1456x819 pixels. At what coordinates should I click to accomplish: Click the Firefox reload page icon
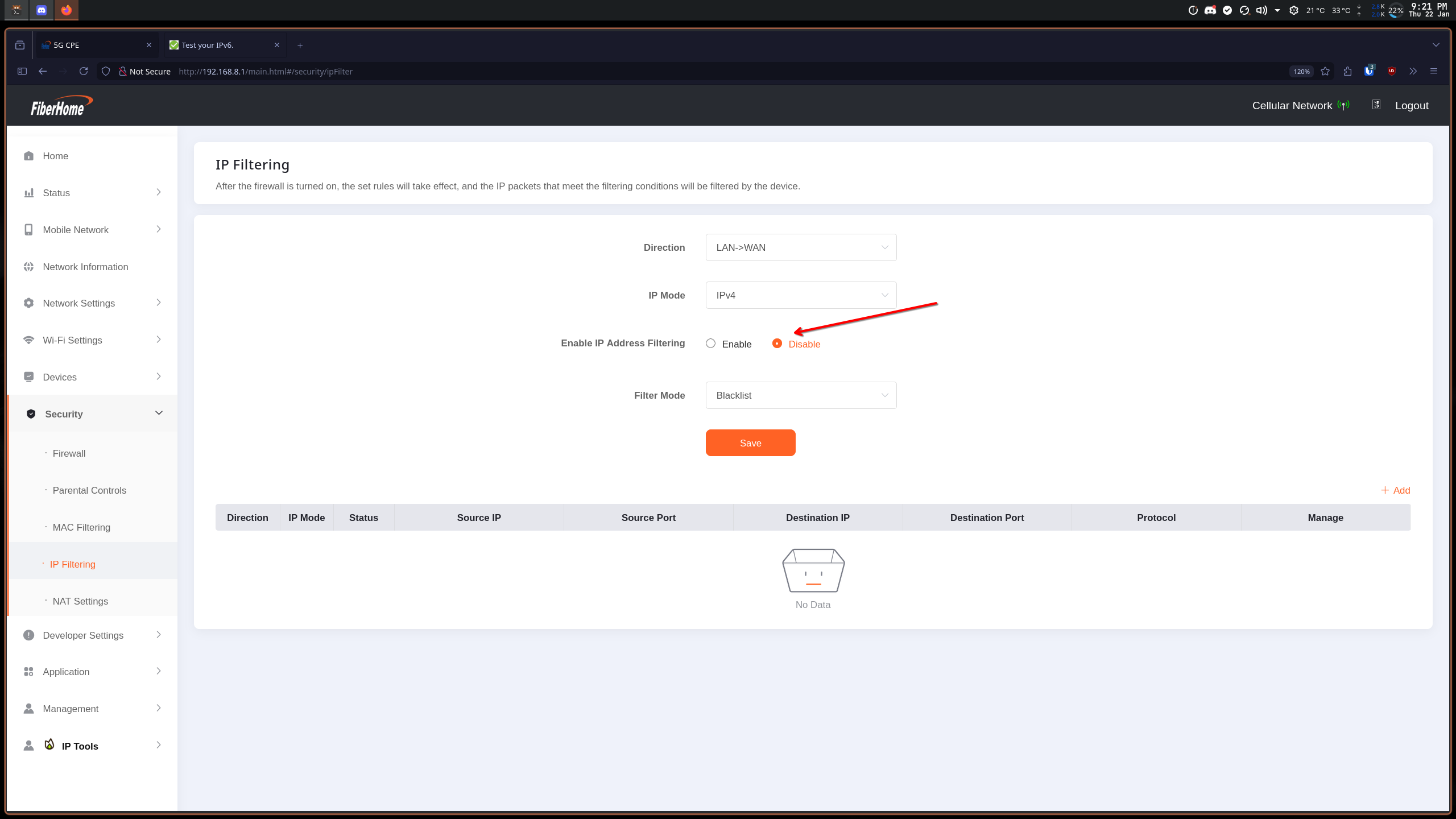84,71
